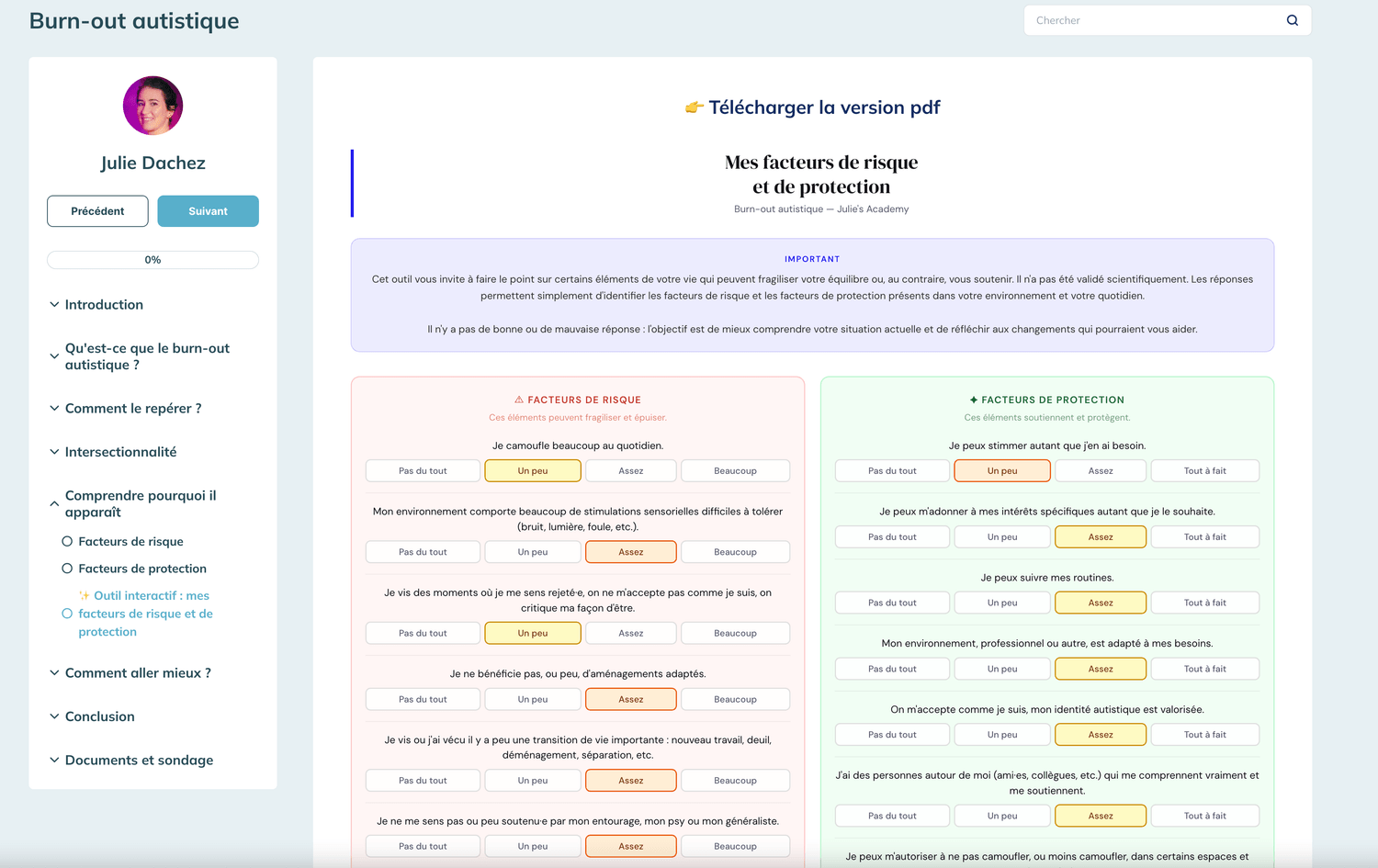The image size is (1378, 868).
Task: Select "Pas du tout" for rejeté·e question
Action: point(423,634)
